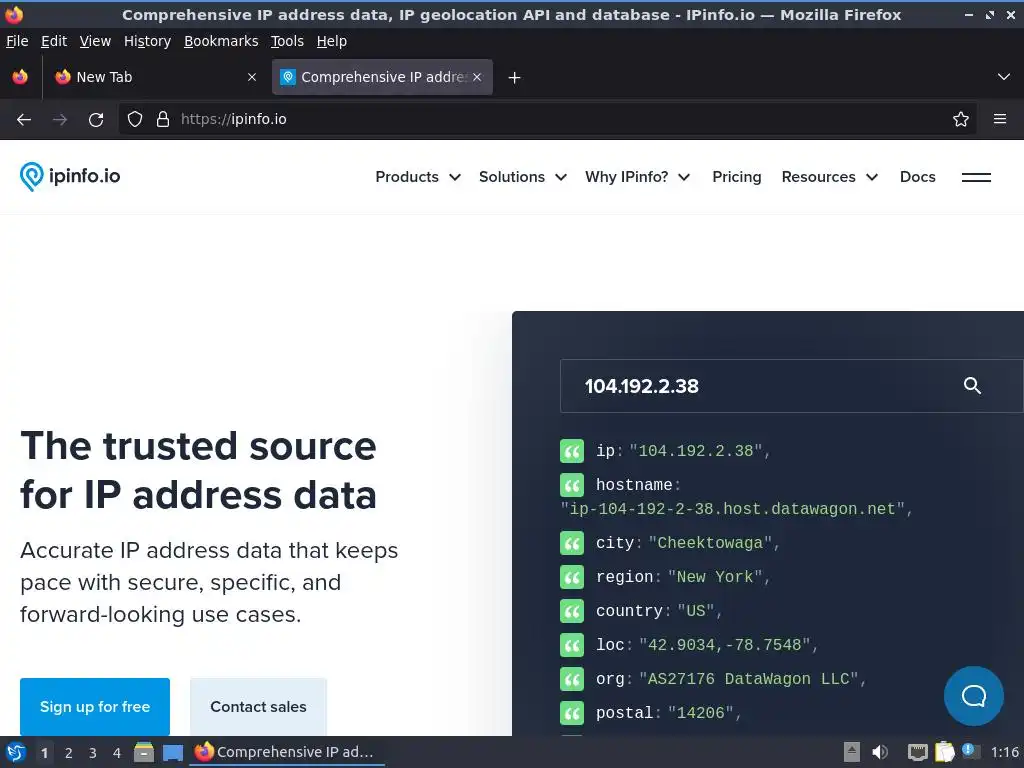This screenshot has height=768, width=1024.
Task: Bookmark this page with the star icon
Action: coord(960,120)
